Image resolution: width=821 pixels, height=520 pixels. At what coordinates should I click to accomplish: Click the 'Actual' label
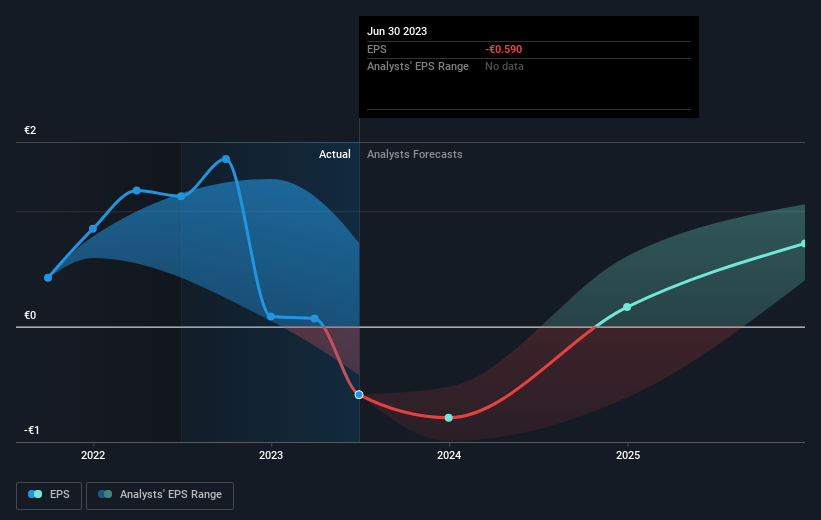click(x=335, y=154)
